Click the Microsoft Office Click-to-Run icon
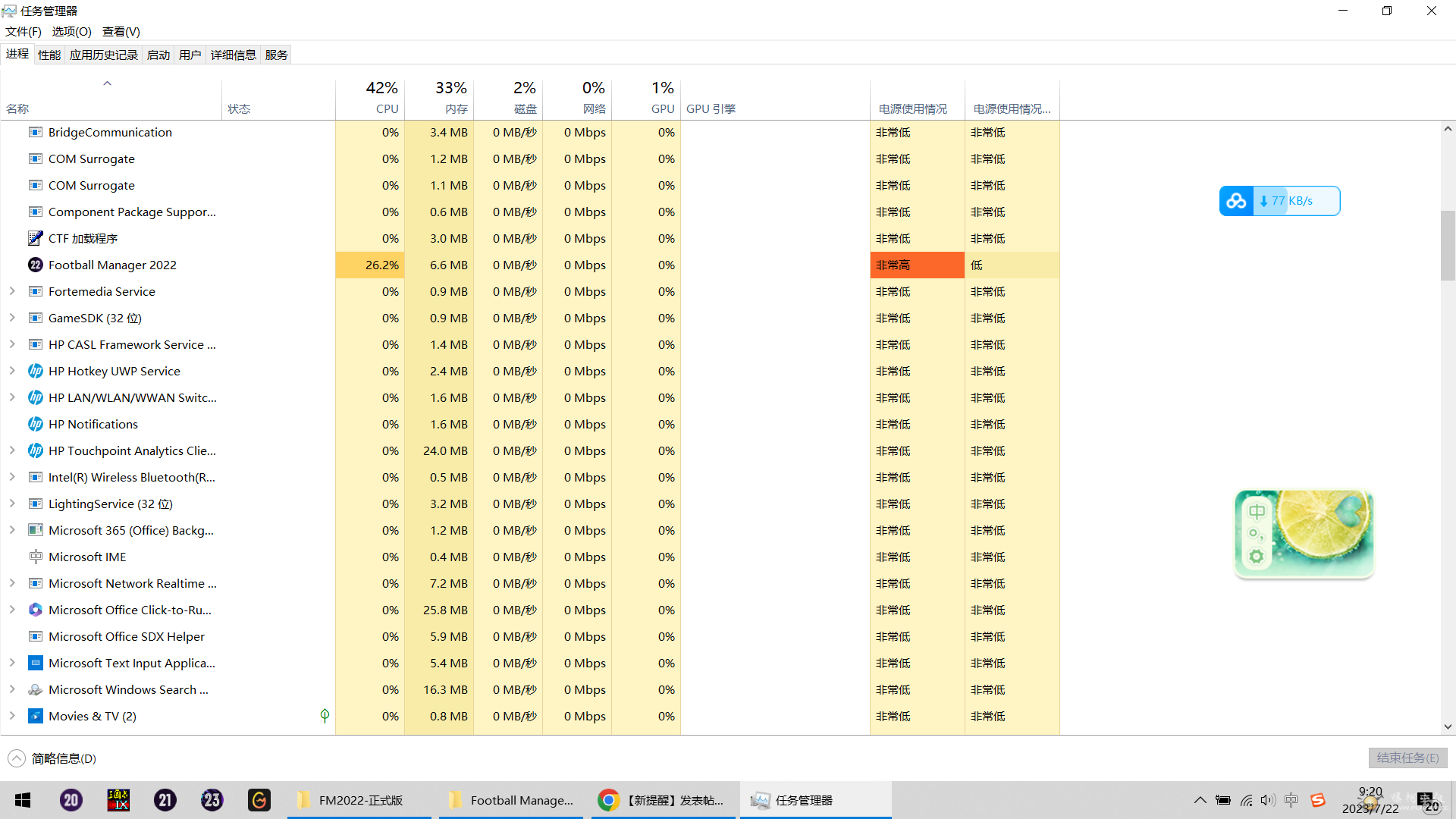This screenshot has height=819, width=1456. pyautogui.click(x=36, y=610)
